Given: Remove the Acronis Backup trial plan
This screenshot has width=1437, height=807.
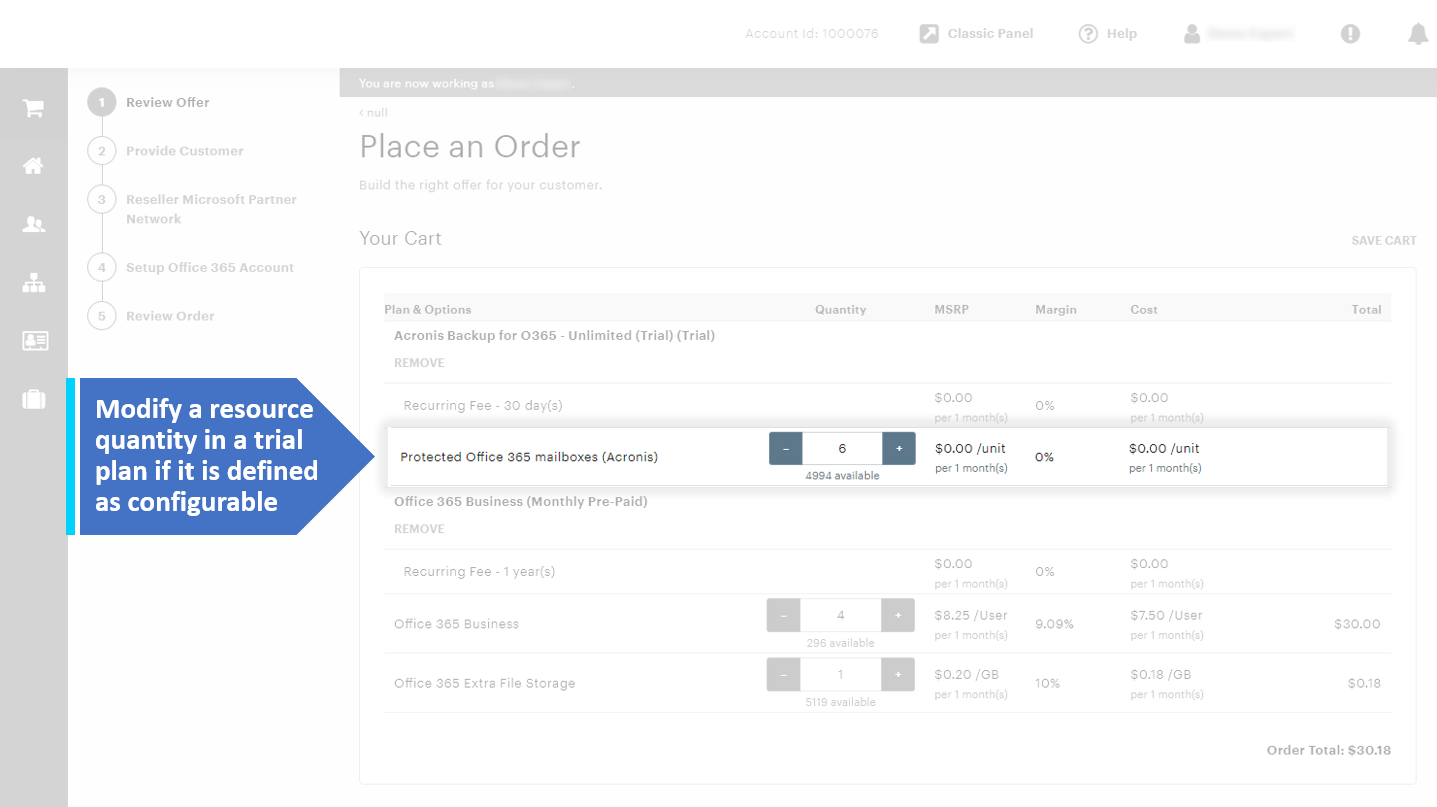Looking at the screenshot, I should click(419, 363).
